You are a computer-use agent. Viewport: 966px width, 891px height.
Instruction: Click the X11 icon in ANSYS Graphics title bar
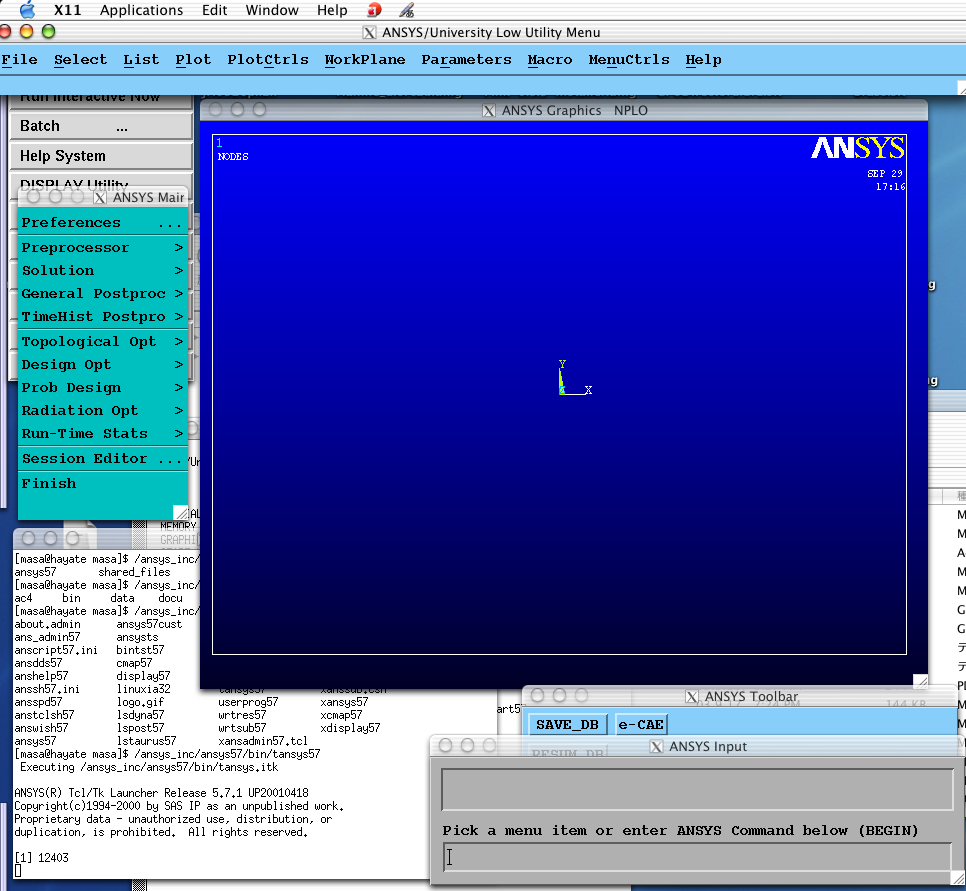coord(489,111)
